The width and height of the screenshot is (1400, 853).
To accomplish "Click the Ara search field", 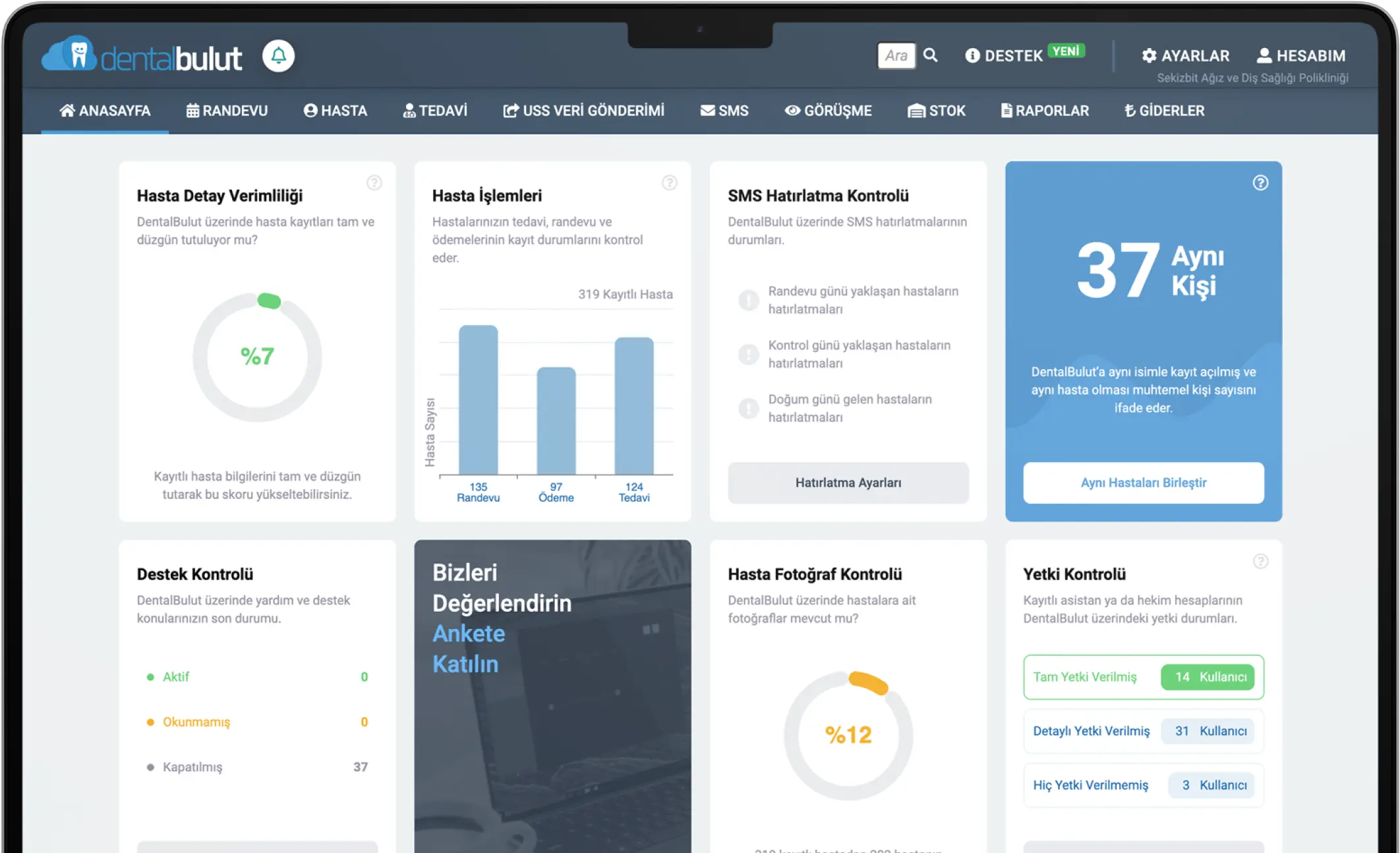I will [896, 55].
